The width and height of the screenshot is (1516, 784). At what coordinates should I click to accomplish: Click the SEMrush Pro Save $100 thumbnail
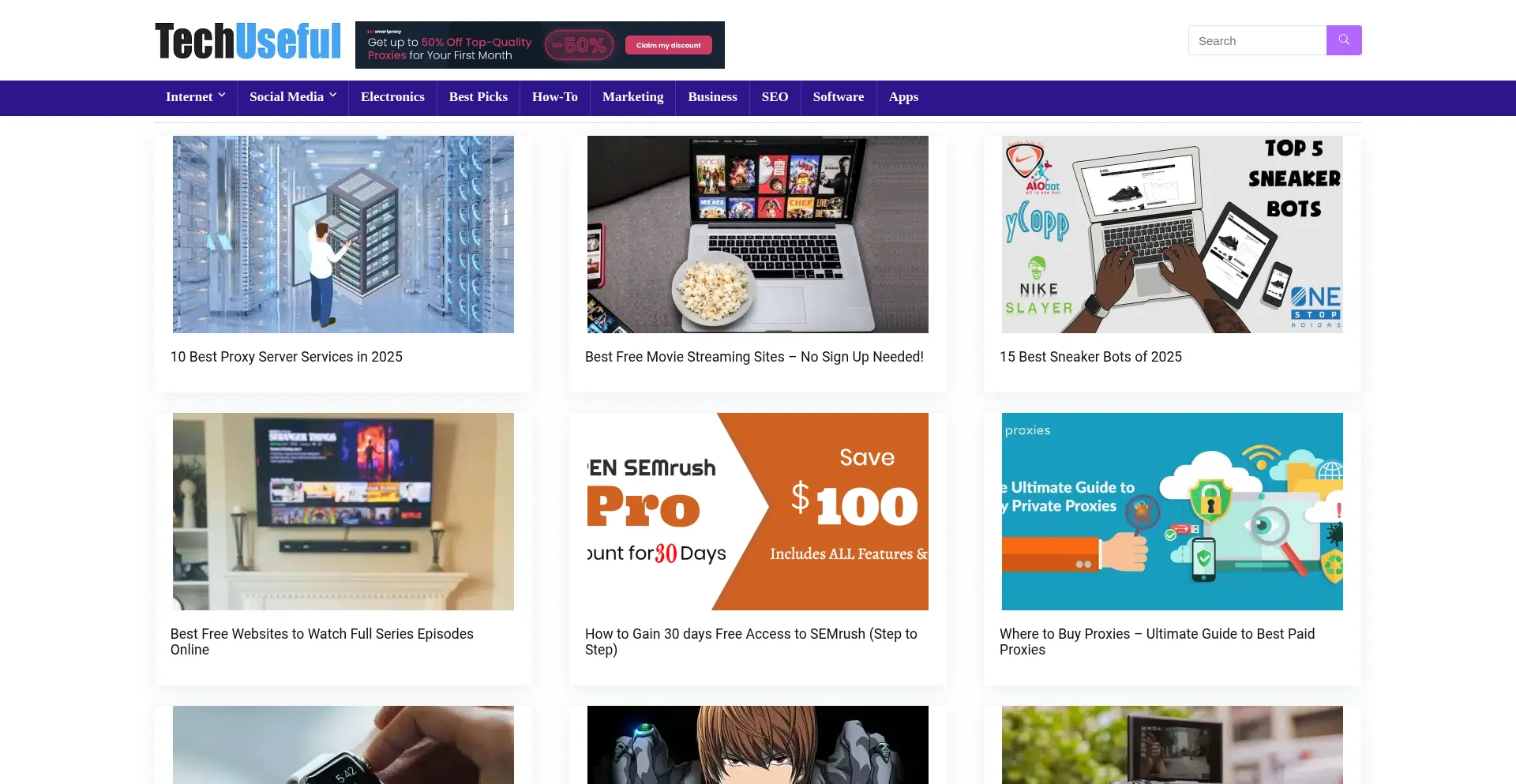(x=758, y=512)
